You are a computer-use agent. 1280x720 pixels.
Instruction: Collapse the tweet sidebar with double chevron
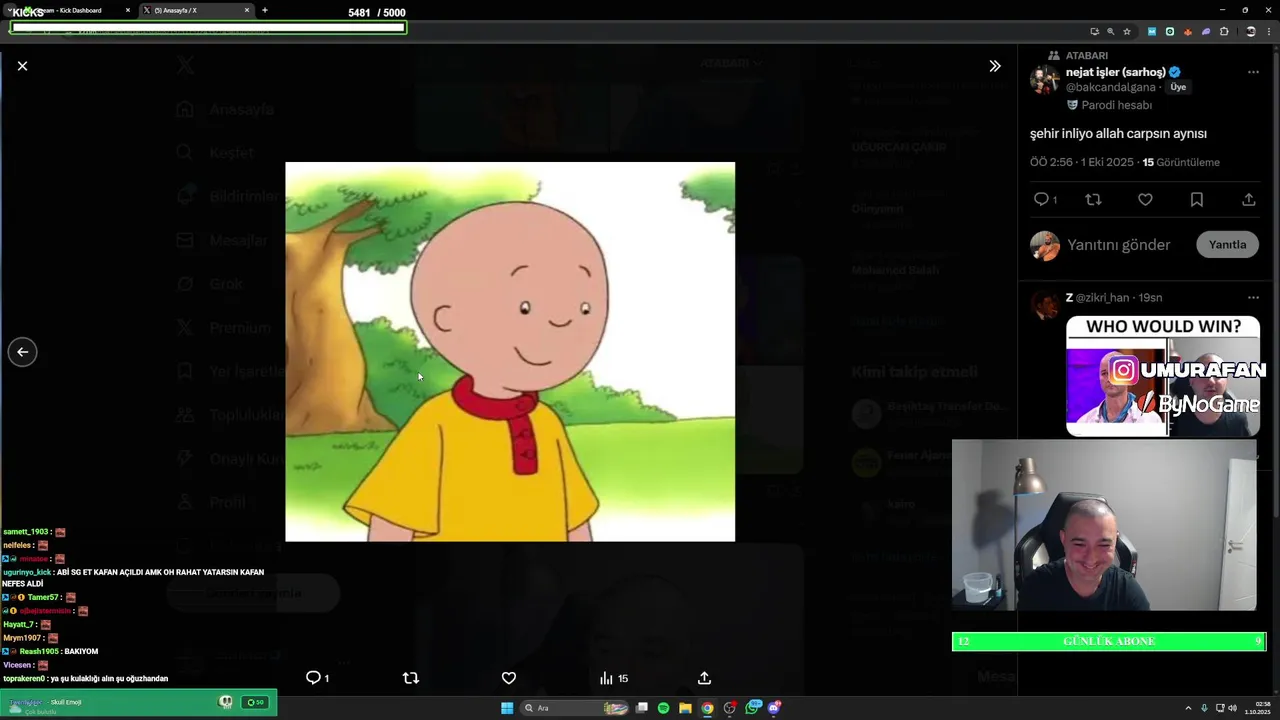(994, 66)
